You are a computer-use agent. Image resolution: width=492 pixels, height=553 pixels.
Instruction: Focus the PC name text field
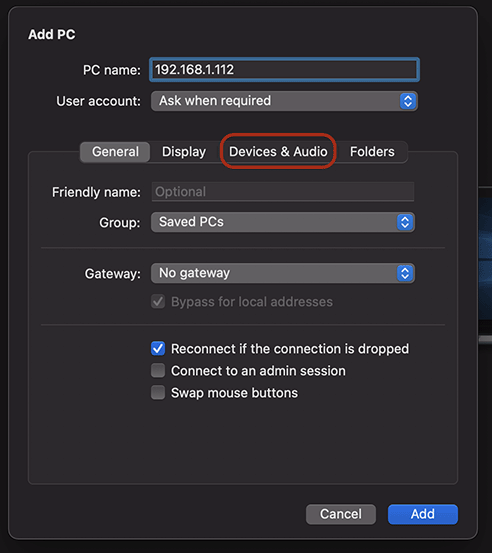(x=284, y=69)
